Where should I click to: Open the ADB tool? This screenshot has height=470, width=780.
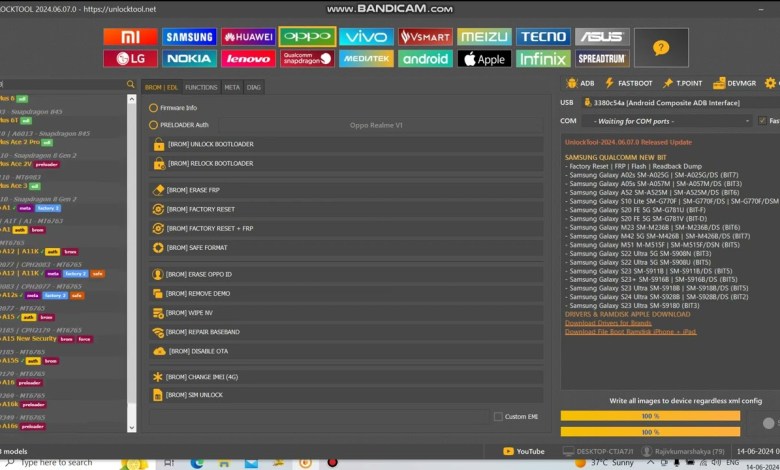581,83
